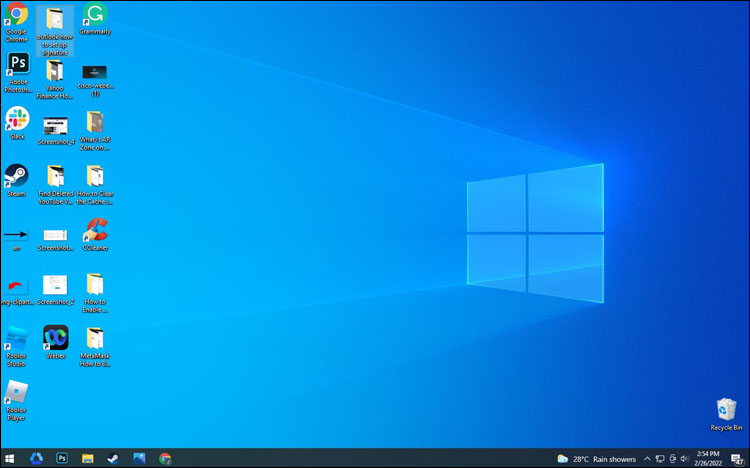This screenshot has height=468, width=750.
Task: Open the Slack desktop shortcut
Action: click(17, 123)
